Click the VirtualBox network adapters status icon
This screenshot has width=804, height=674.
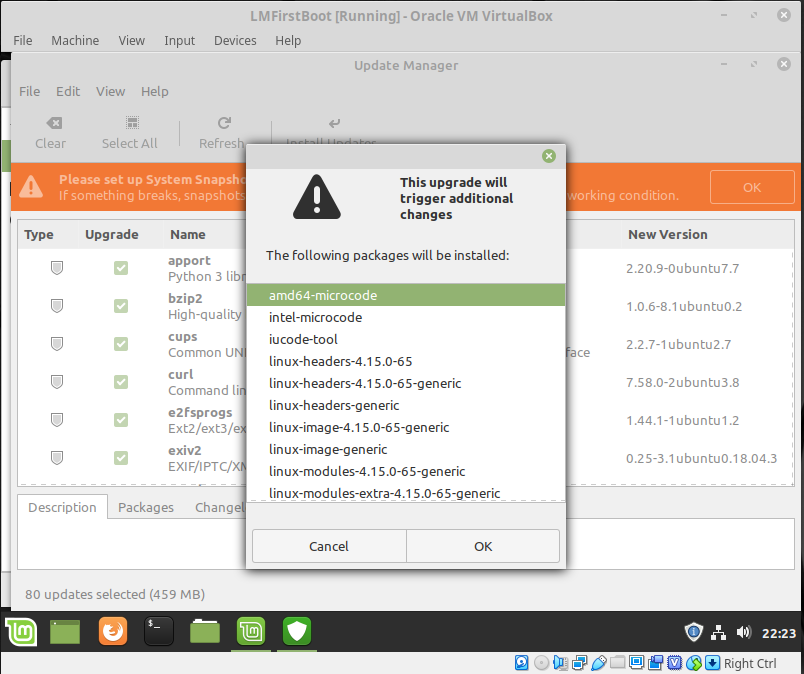click(x=579, y=663)
